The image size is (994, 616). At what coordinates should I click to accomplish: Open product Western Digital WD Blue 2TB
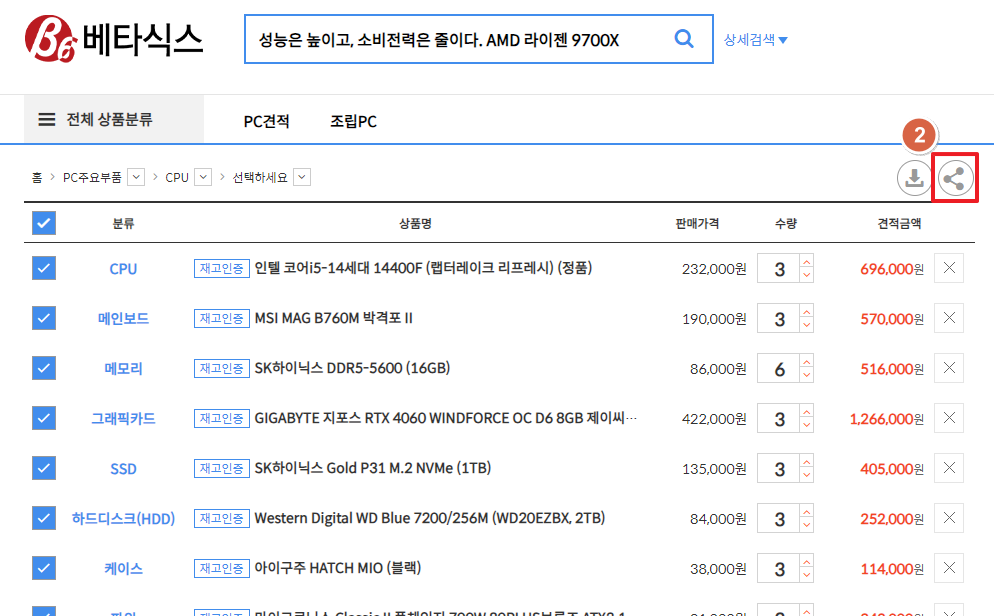tap(429, 518)
